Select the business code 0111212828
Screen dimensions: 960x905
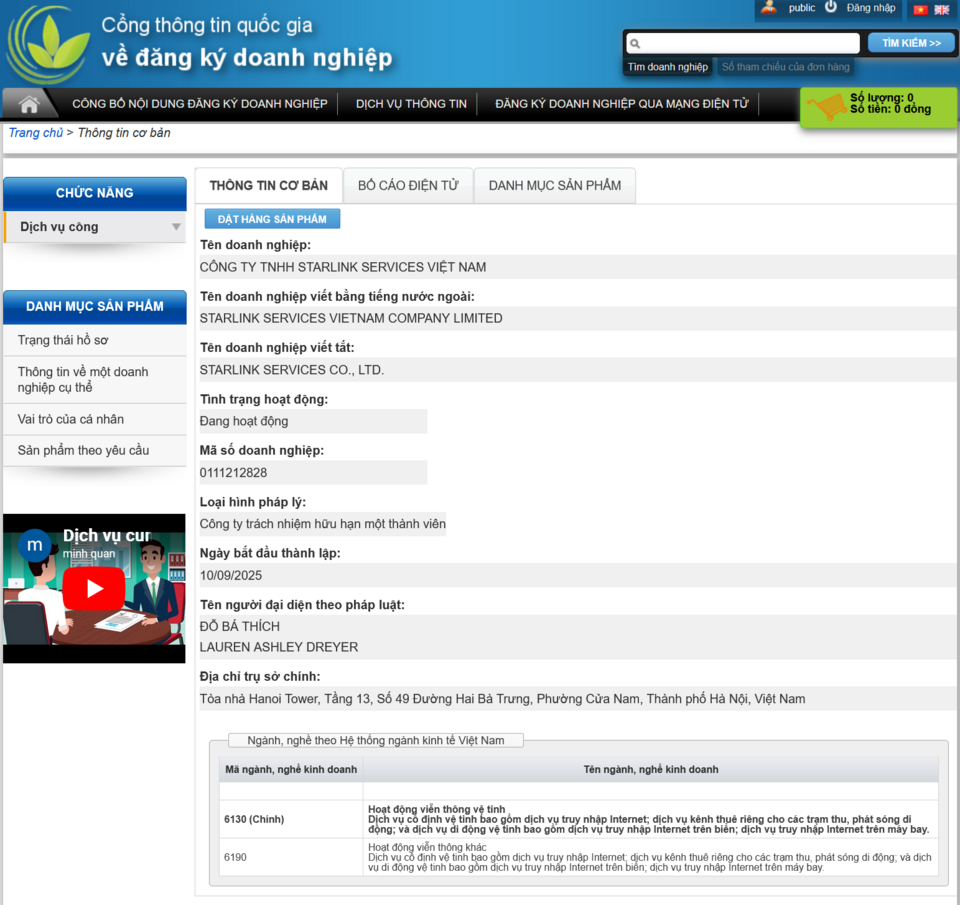[x=233, y=473]
